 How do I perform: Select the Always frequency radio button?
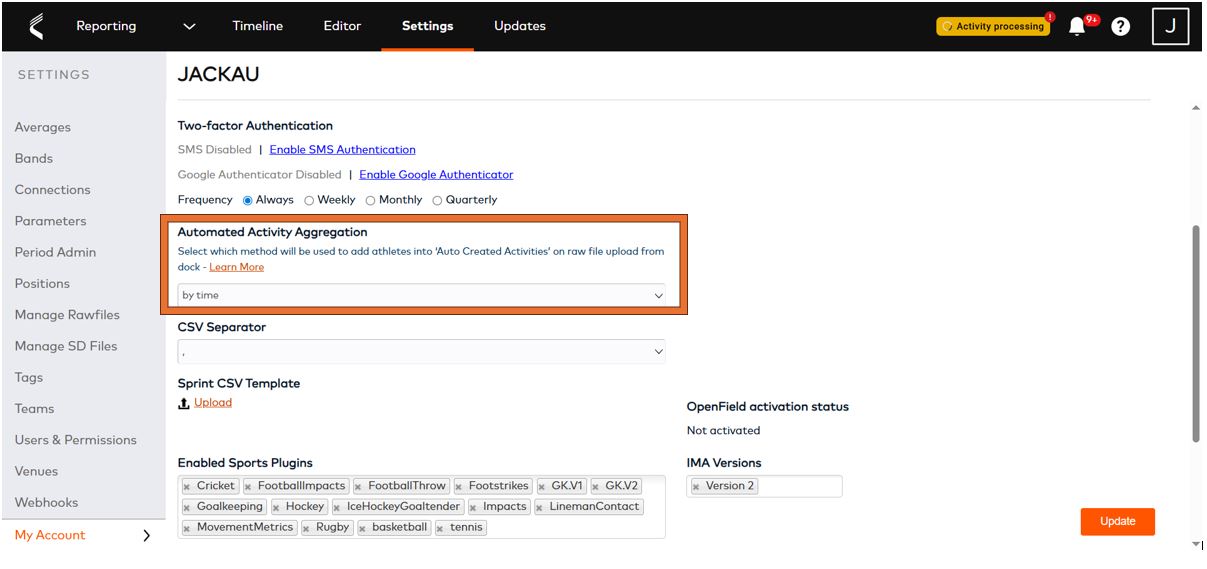pos(248,200)
